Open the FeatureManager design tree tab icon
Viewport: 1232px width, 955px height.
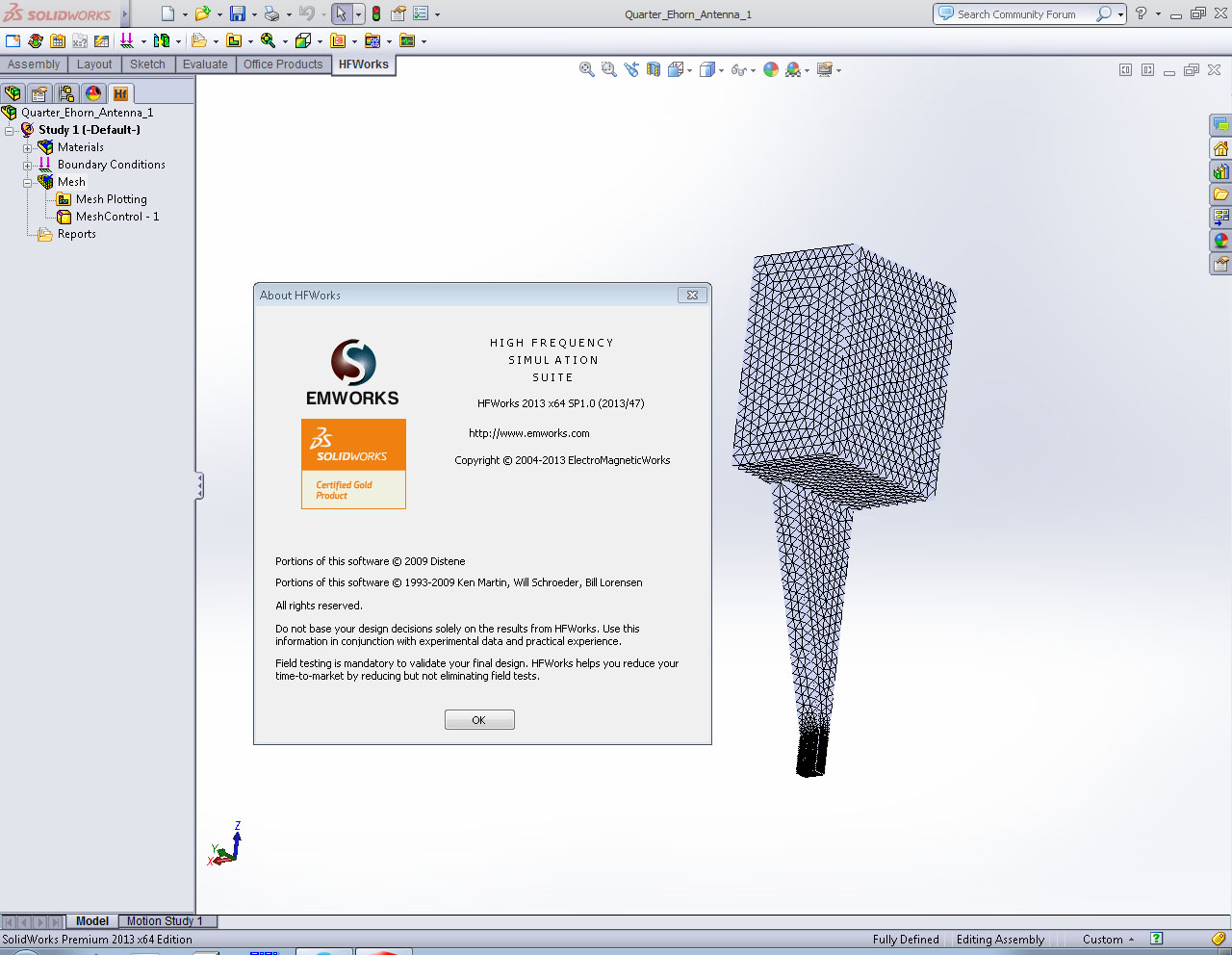point(13,93)
